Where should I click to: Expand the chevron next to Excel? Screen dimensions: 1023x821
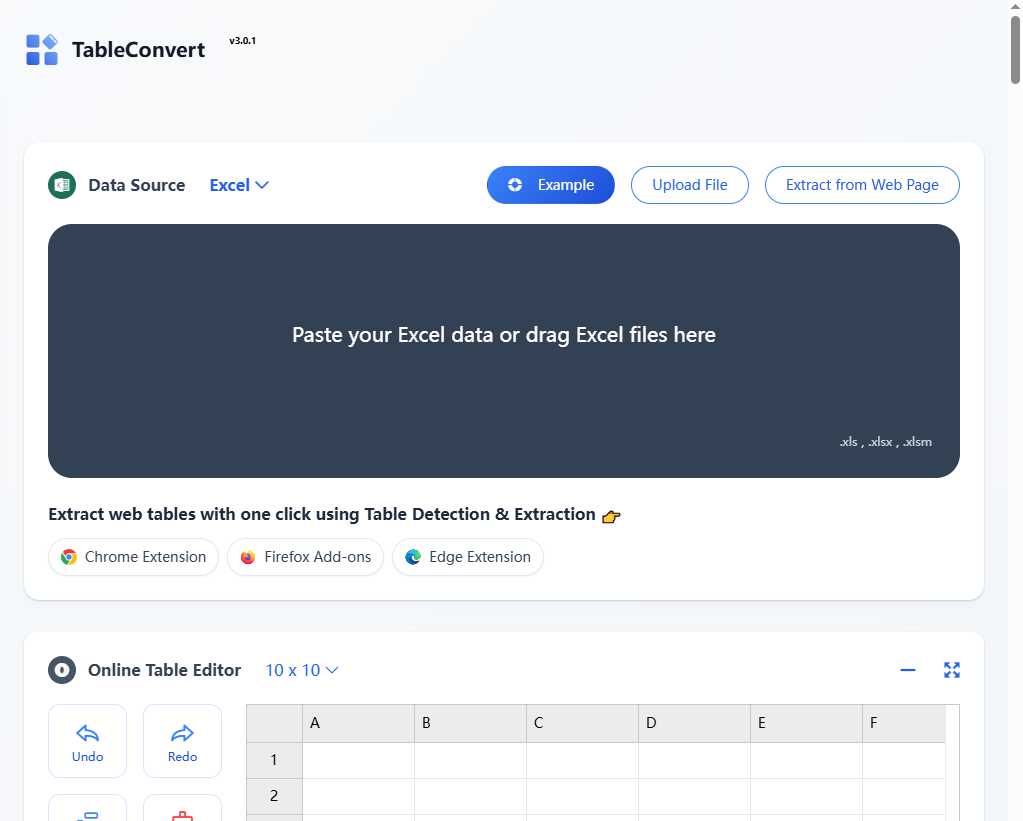(264, 185)
